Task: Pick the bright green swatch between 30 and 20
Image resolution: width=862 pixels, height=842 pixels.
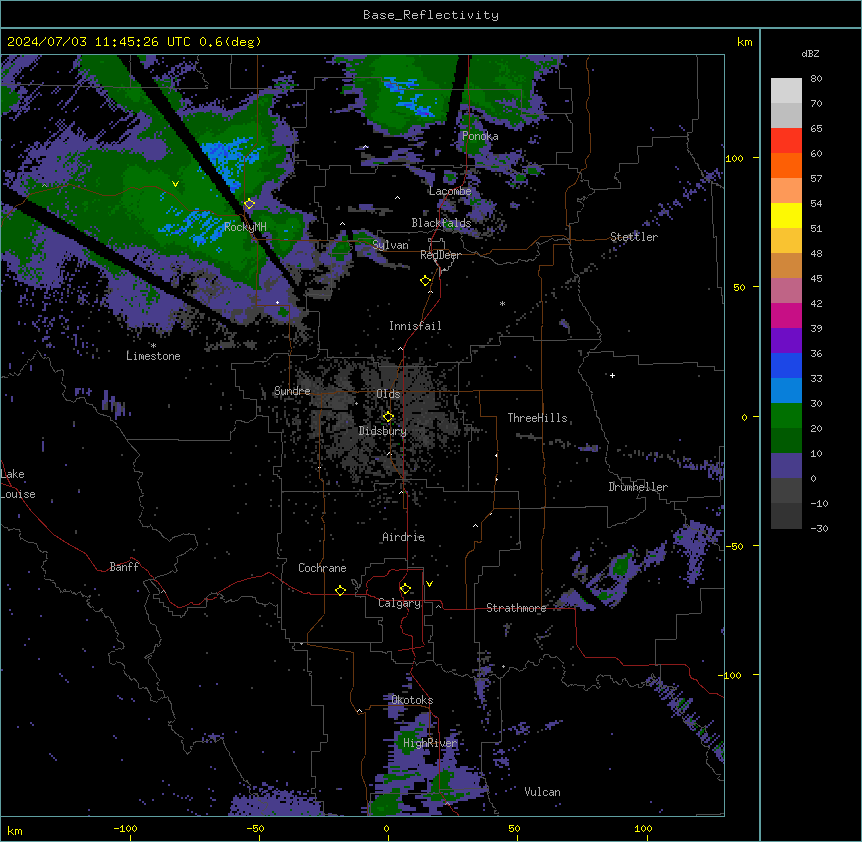Action: 786,416
